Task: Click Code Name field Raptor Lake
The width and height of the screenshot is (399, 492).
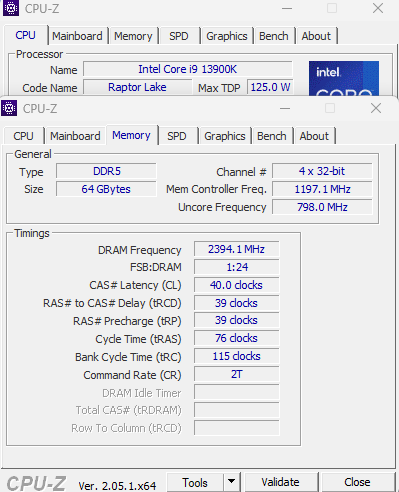Action: [137, 87]
